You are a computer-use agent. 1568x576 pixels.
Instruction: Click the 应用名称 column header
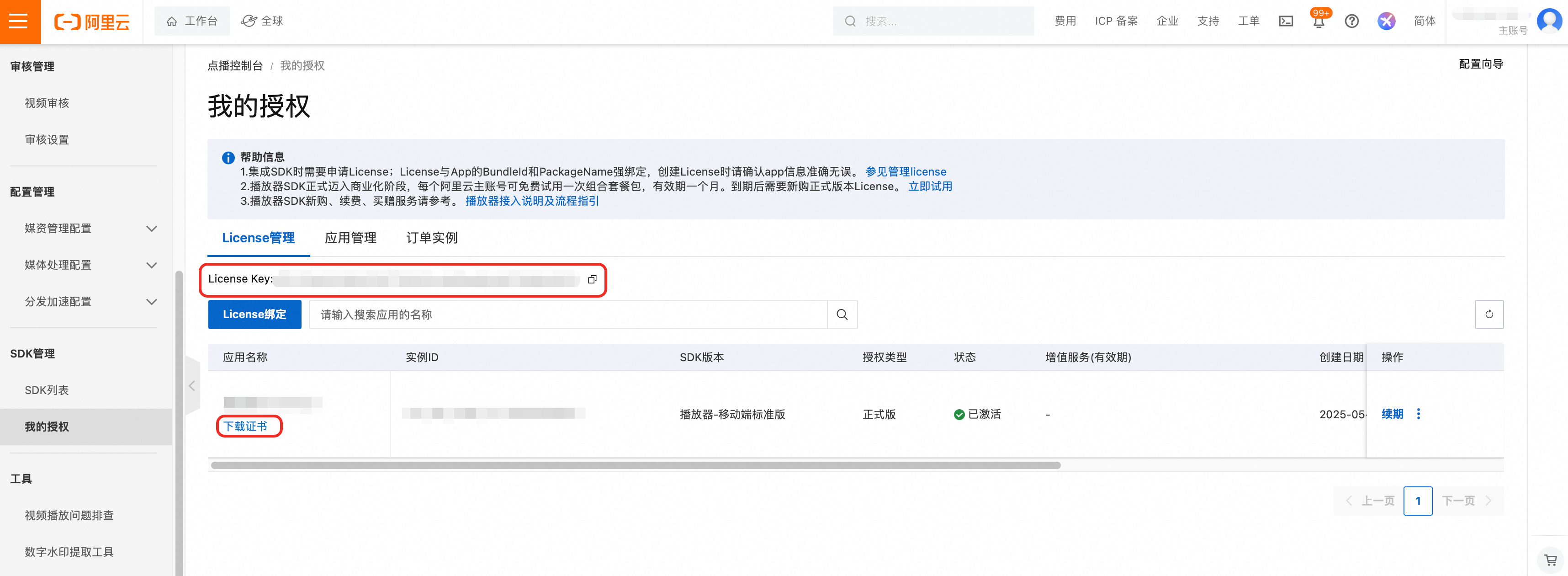point(245,357)
